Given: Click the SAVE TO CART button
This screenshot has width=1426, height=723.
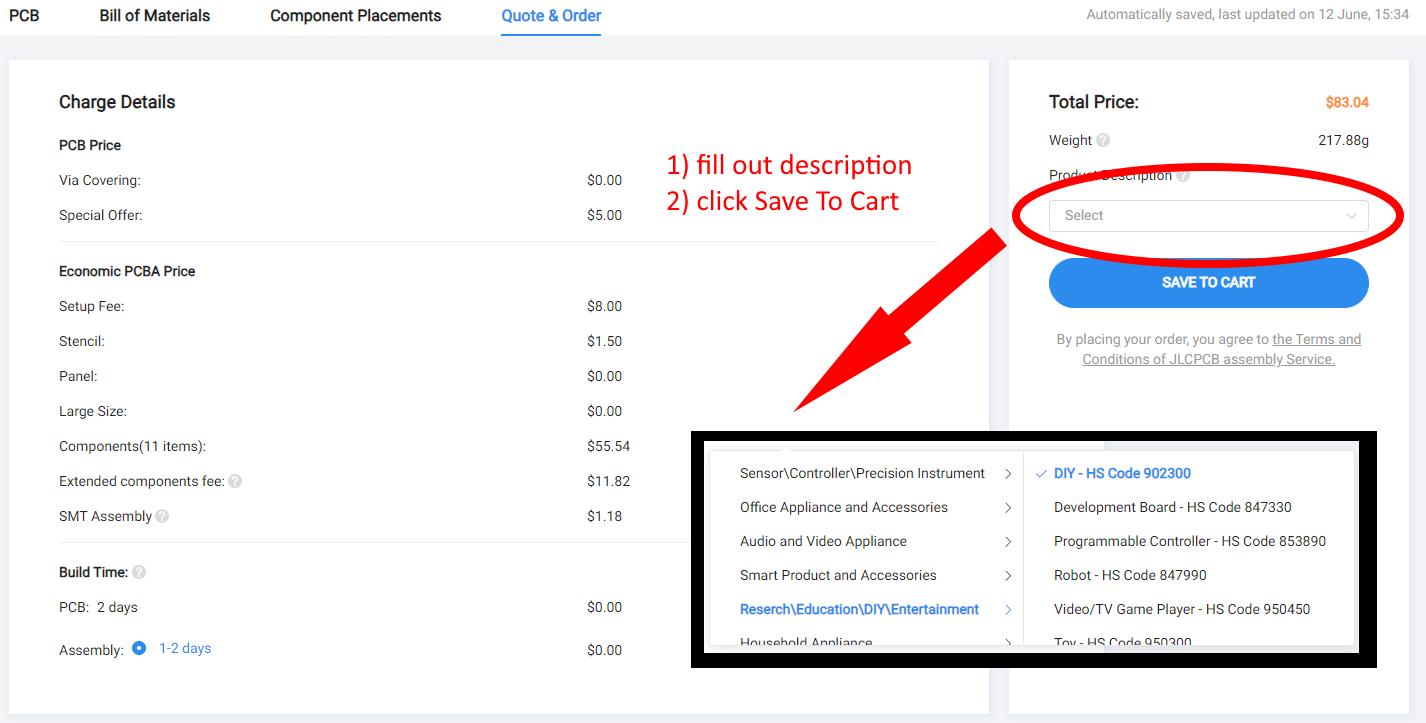Looking at the screenshot, I should (1208, 283).
